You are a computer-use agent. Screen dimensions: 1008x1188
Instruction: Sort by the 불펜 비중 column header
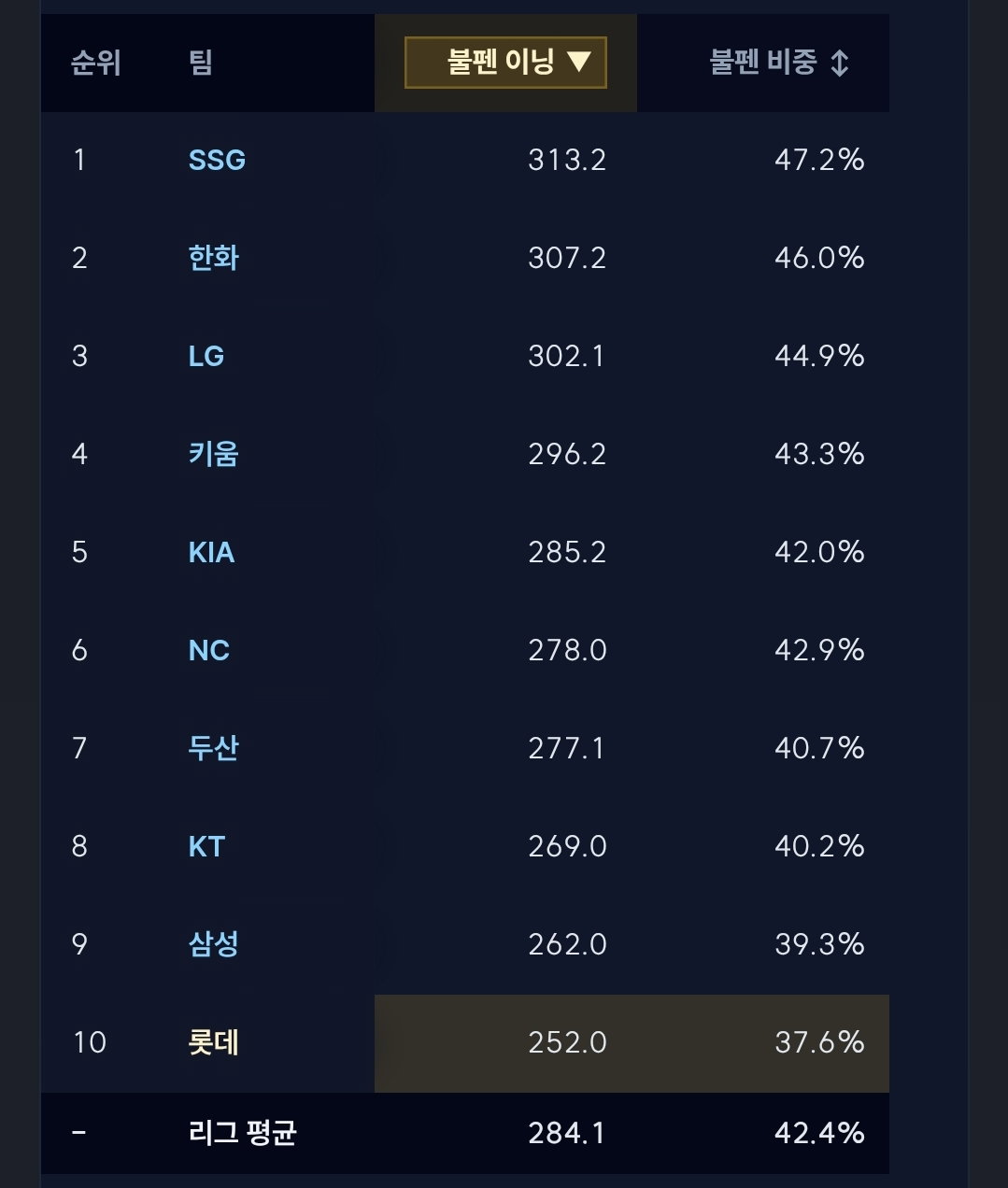click(x=779, y=63)
